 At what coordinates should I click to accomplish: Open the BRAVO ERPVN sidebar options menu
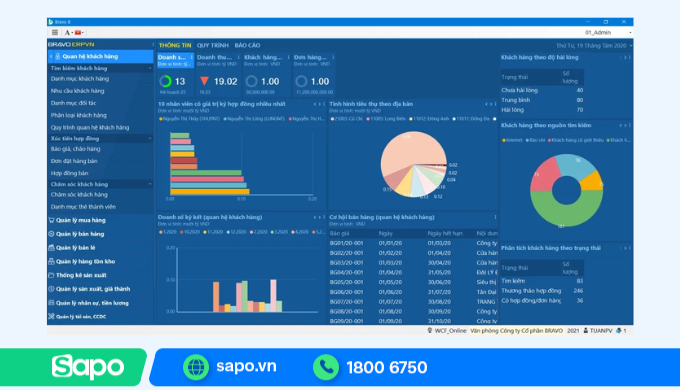point(153,44)
